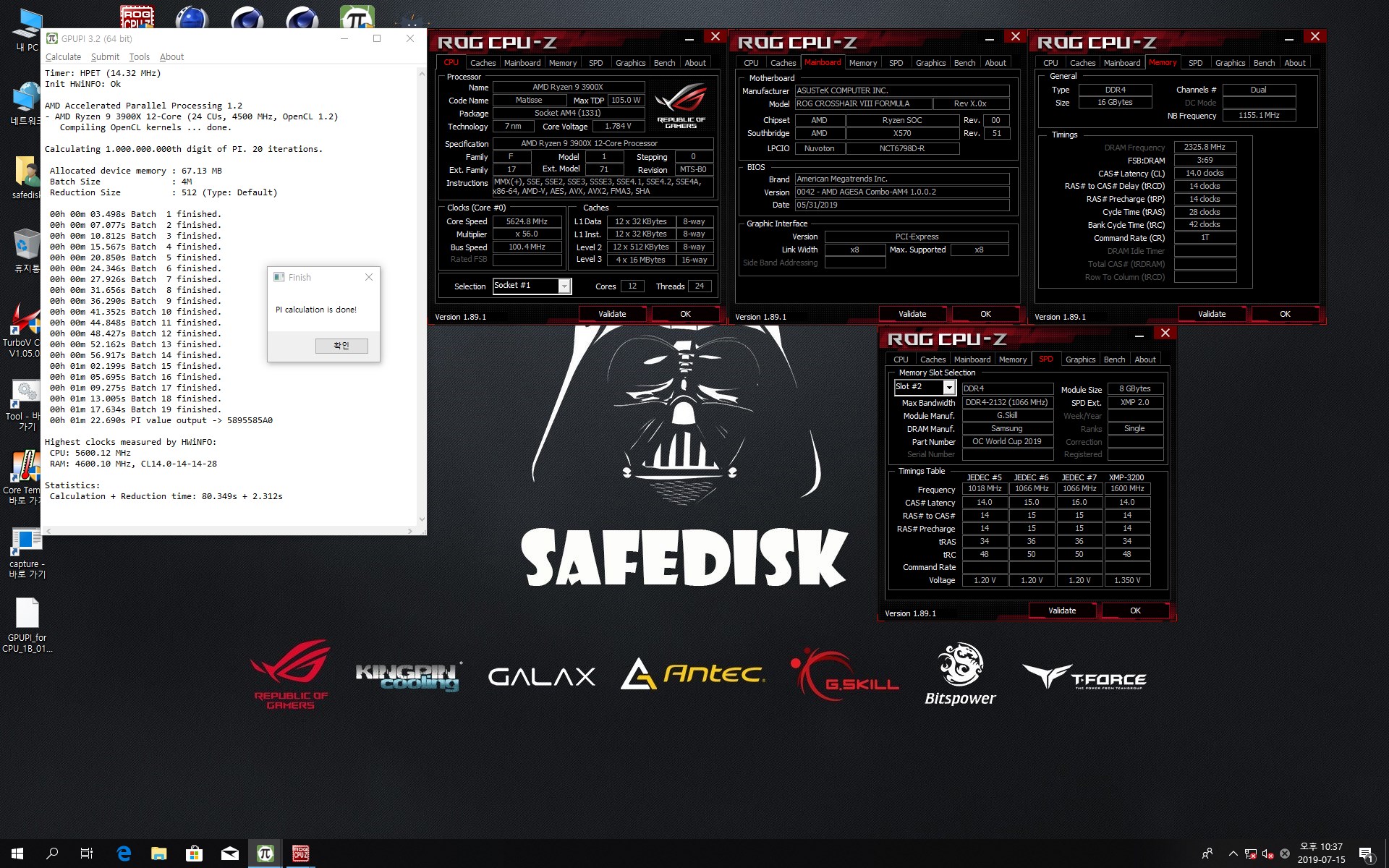Open Memory tab in the SPD window
Screen dimensions: 1389x868
(1013, 359)
